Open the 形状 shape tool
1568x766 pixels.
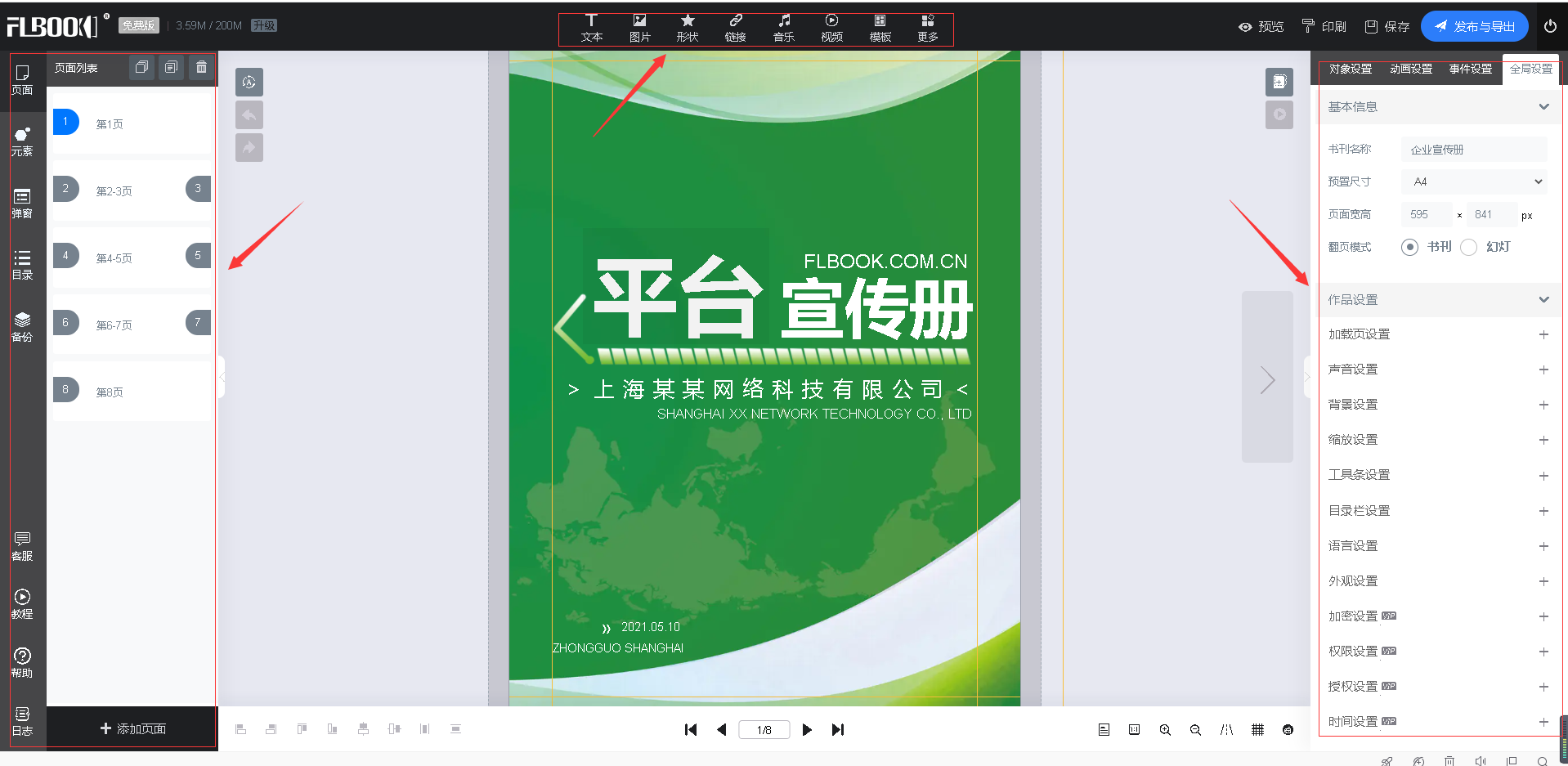pyautogui.click(x=688, y=28)
